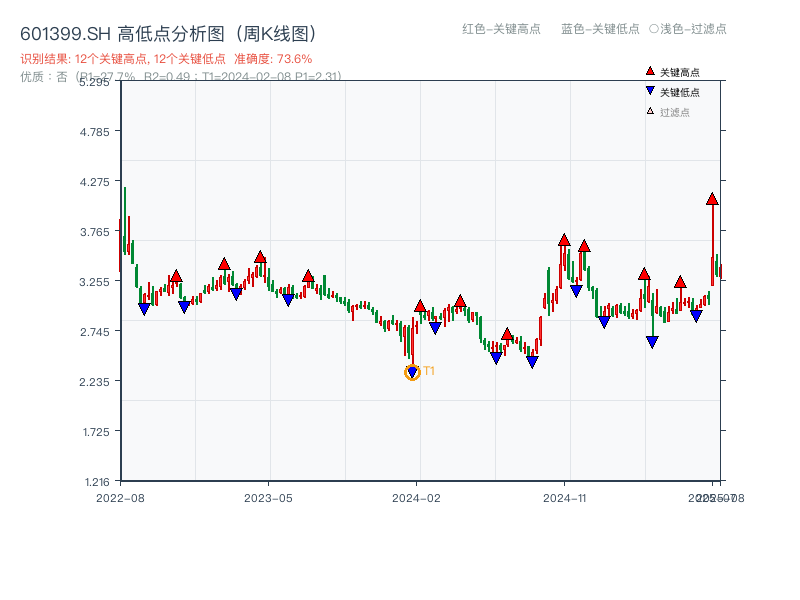Click the 蓝色-关键低点 header text
Screen dimensions: 800x600
click(x=600, y=29)
